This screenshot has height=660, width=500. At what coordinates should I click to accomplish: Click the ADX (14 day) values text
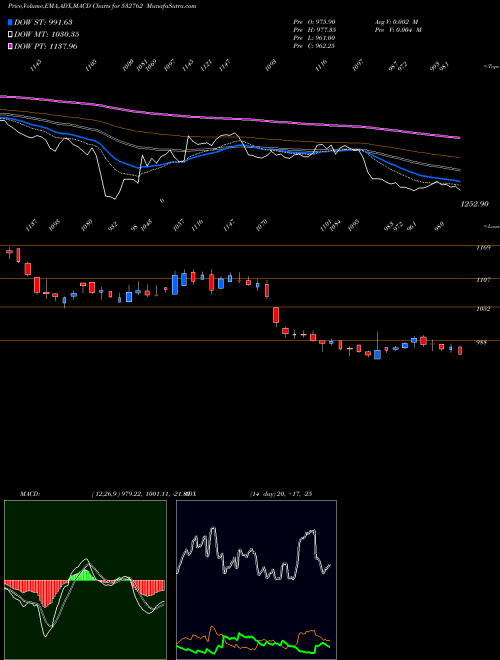tap(281, 494)
